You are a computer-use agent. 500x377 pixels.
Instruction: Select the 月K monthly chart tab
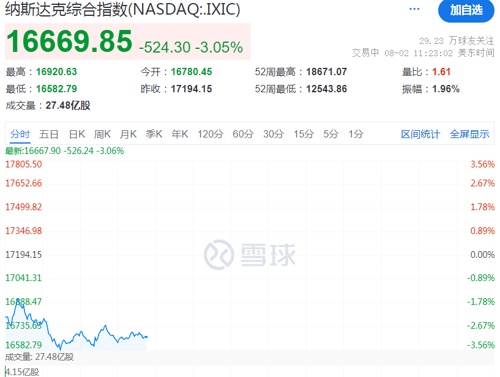128,134
